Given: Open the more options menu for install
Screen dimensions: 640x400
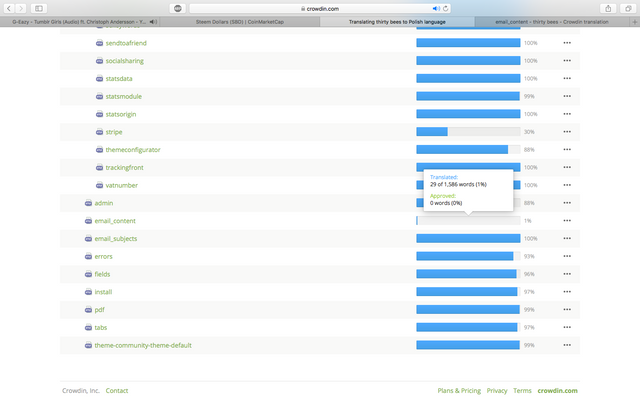Looking at the screenshot, I should click(x=567, y=292).
